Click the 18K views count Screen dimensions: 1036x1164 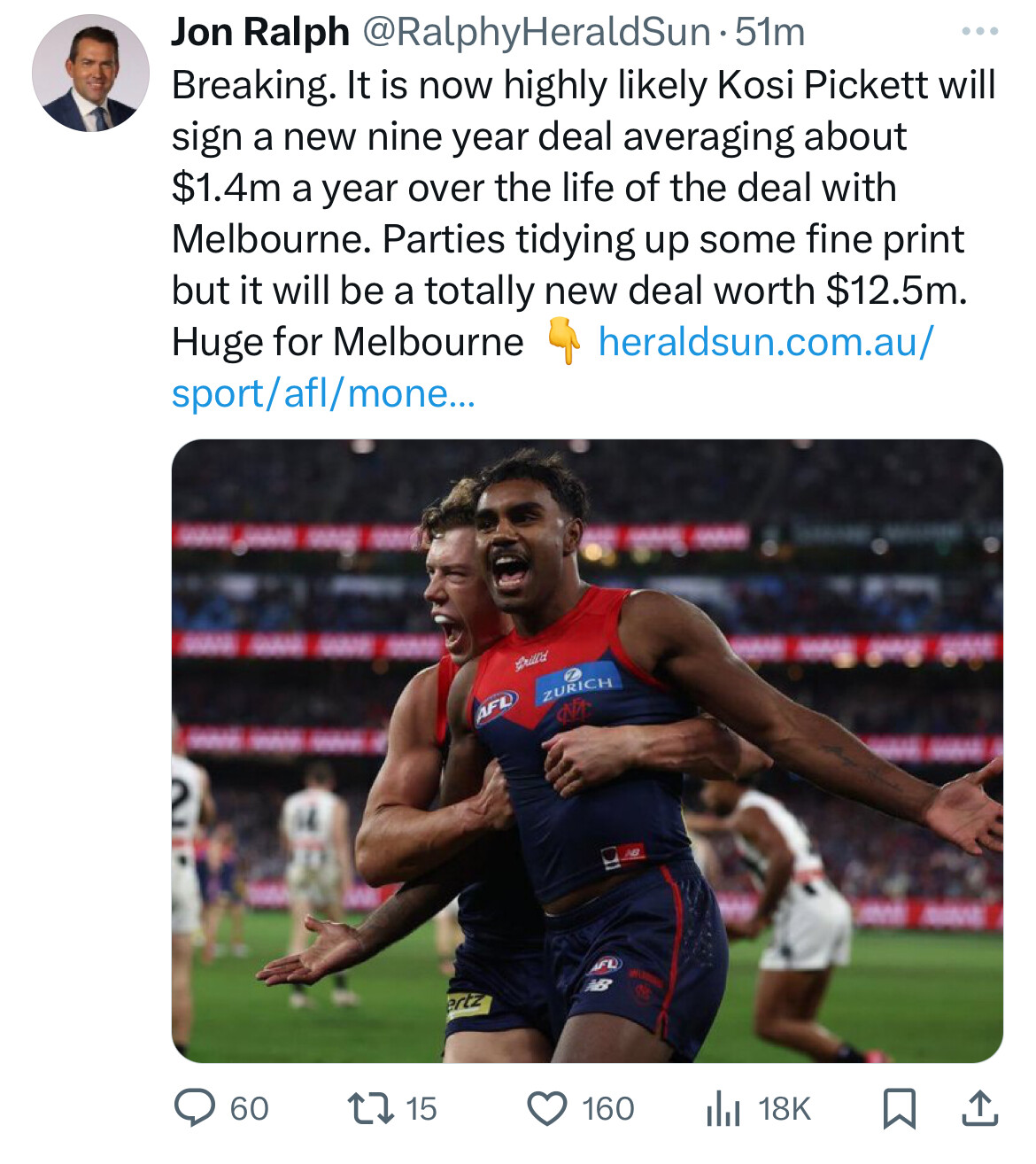click(784, 1108)
